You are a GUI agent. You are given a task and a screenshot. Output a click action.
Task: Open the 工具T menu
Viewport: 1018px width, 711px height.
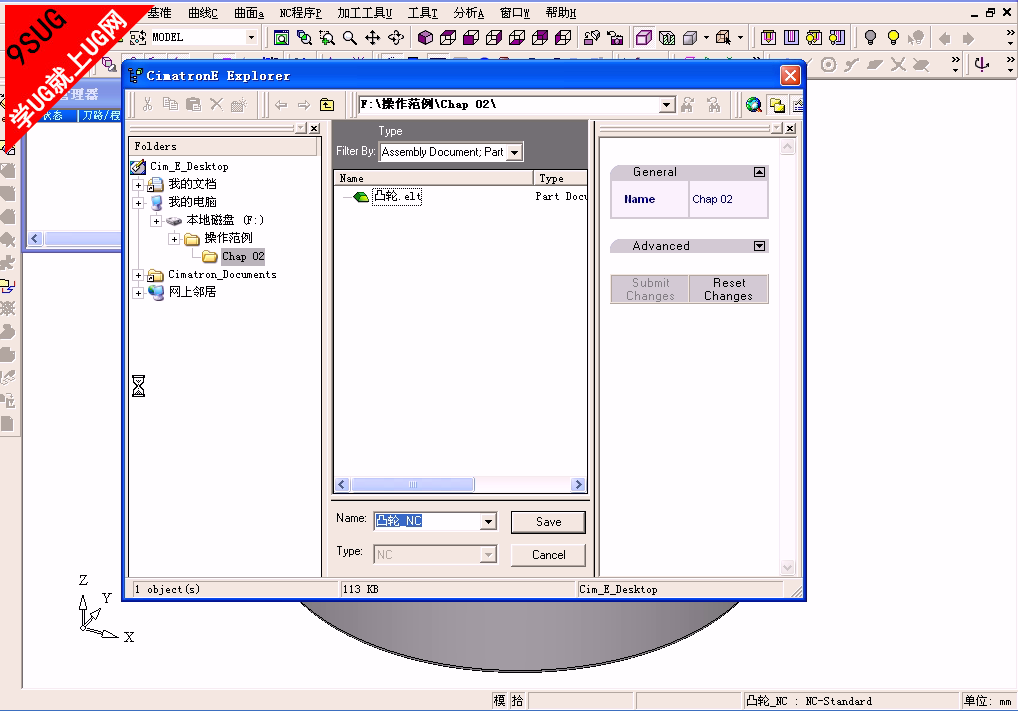pos(423,13)
